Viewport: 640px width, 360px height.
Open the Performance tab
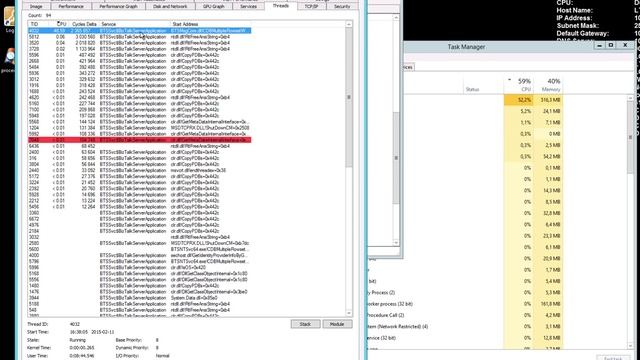71,7
